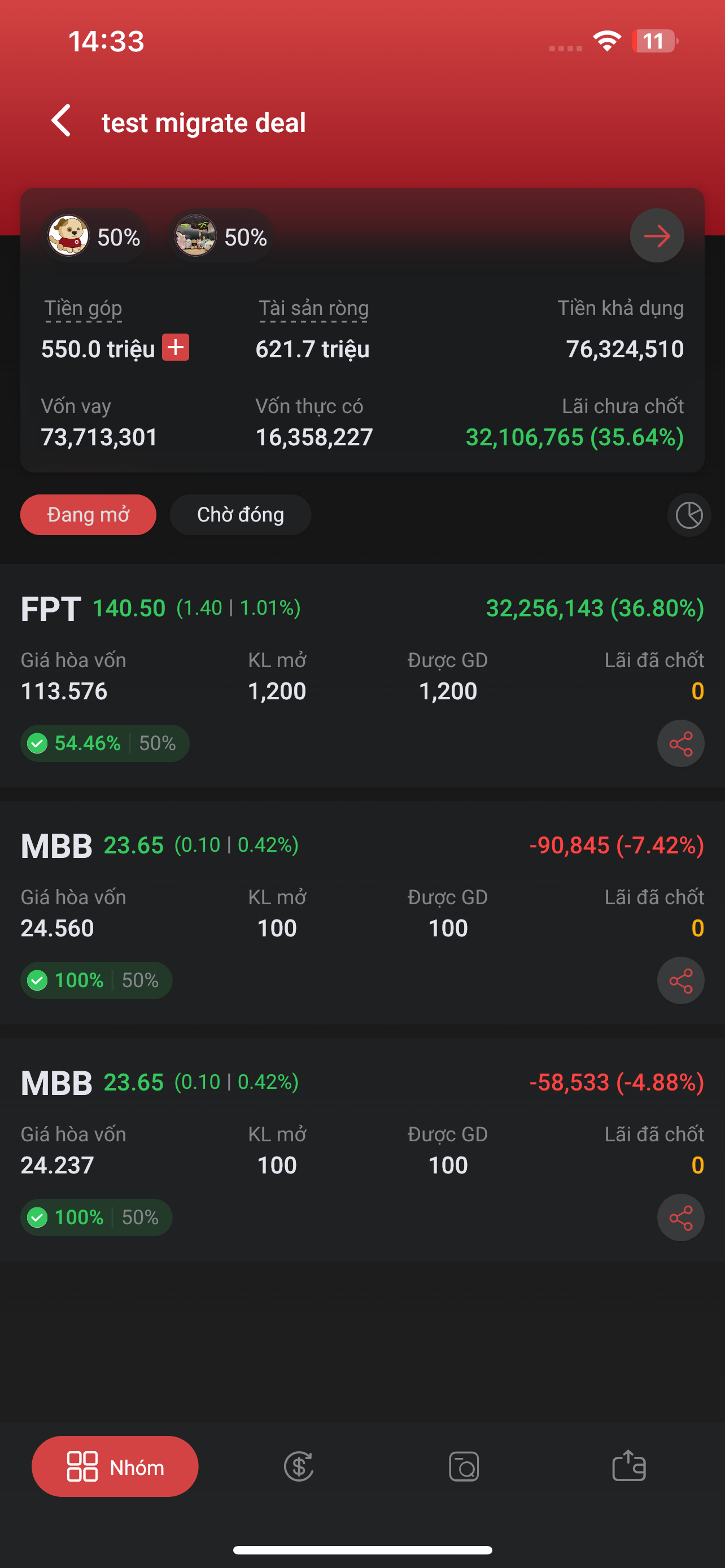Open the FPT ticker symbol row
The width and height of the screenshot is (725, 1568).
coord(51,608)
